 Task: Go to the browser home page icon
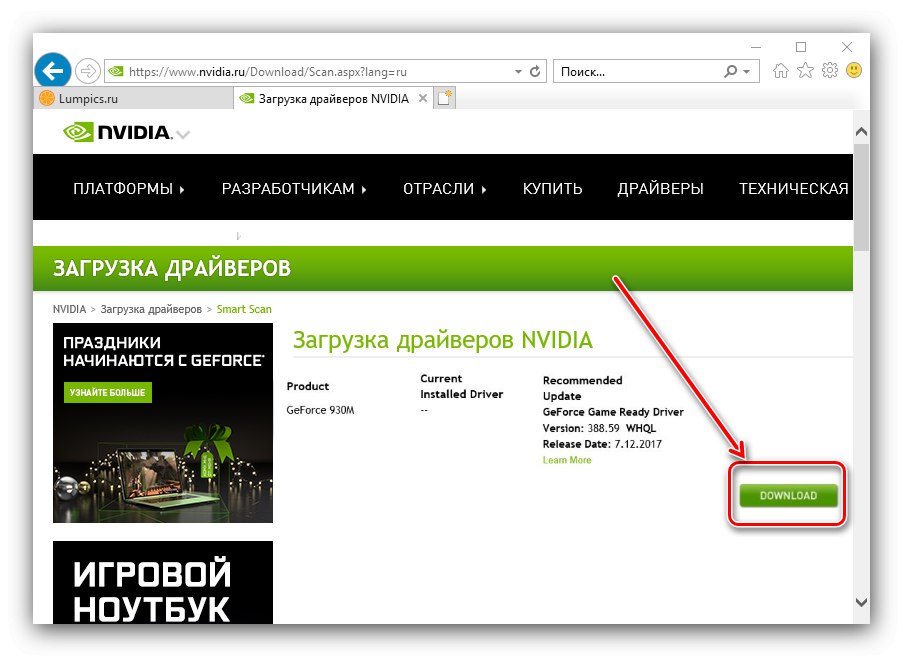point(781,71)
